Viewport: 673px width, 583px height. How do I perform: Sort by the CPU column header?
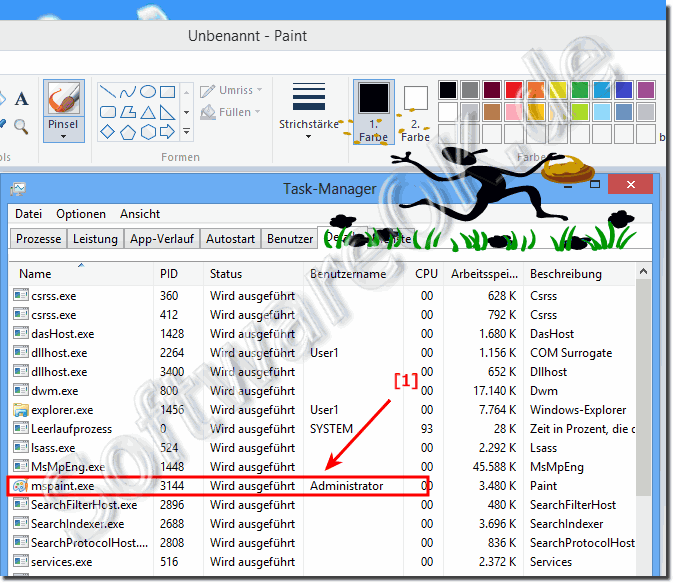(x=424, y=274)
